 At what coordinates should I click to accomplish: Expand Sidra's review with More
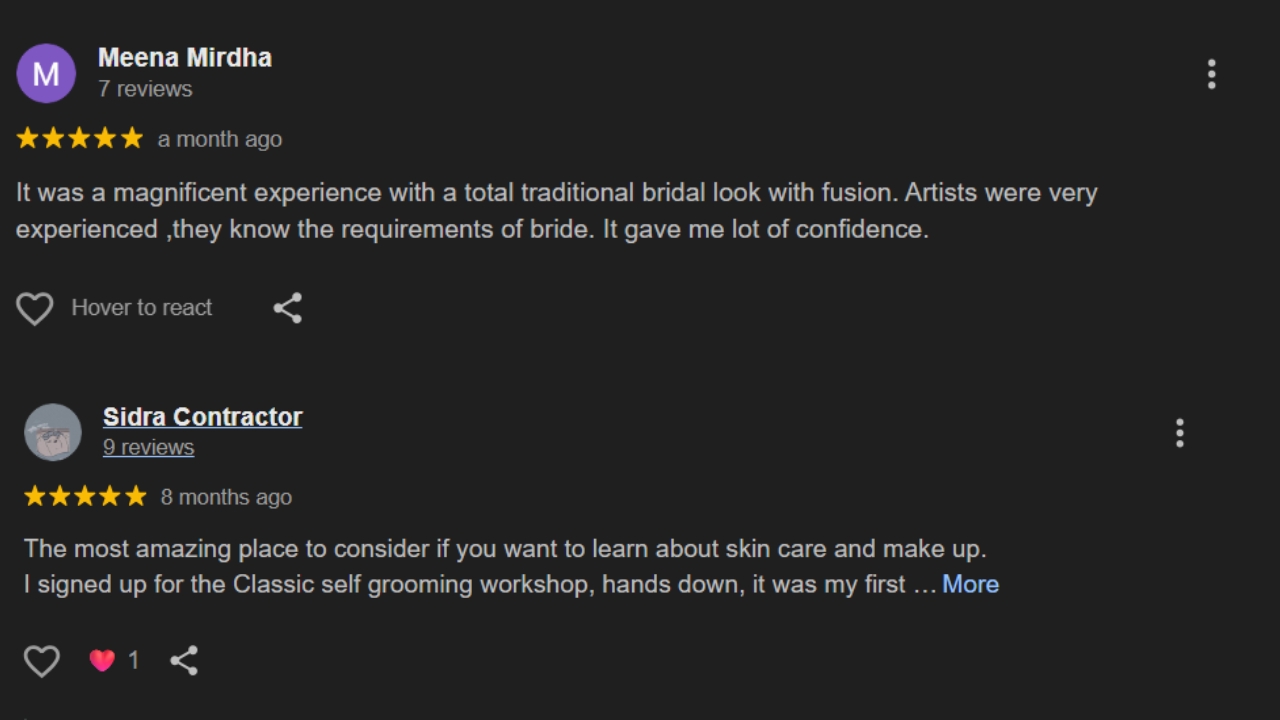point(970,584)
